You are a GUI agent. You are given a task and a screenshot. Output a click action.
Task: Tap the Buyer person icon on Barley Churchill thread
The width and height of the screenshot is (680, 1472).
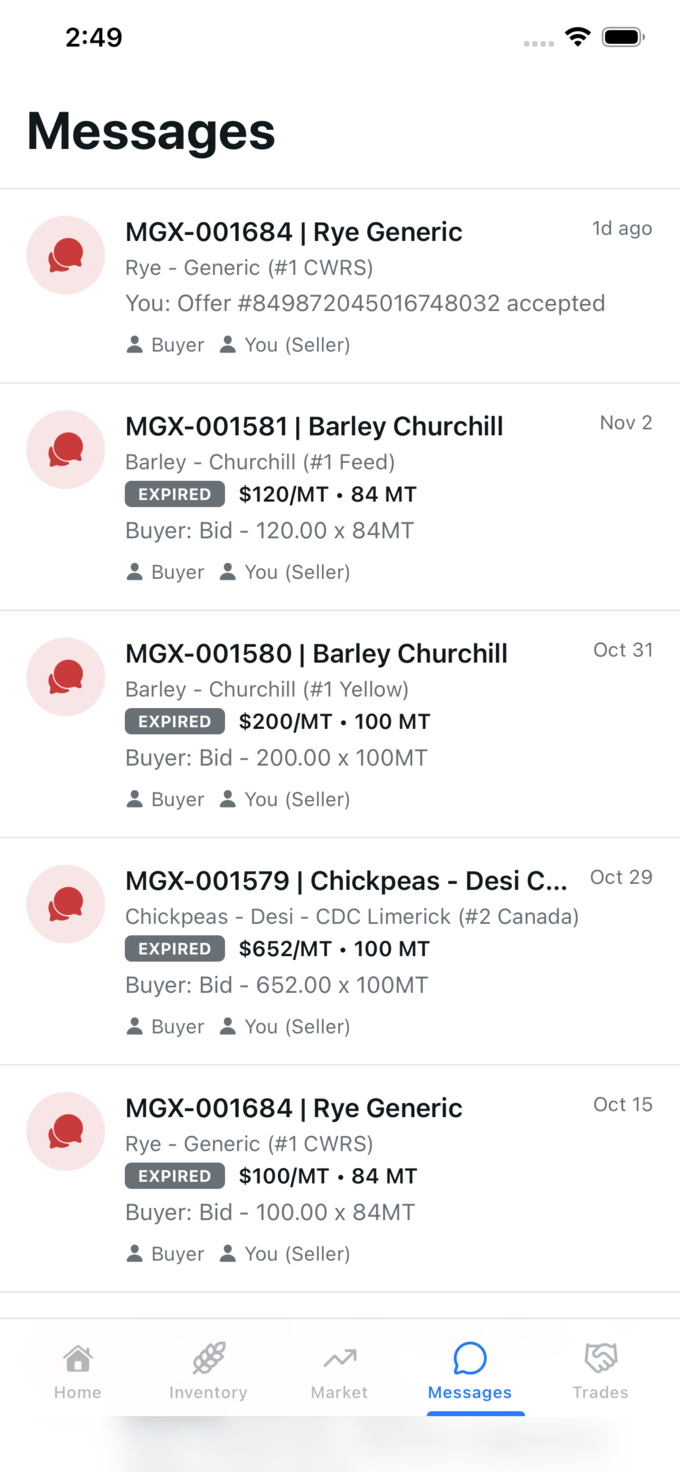[134, 571]
